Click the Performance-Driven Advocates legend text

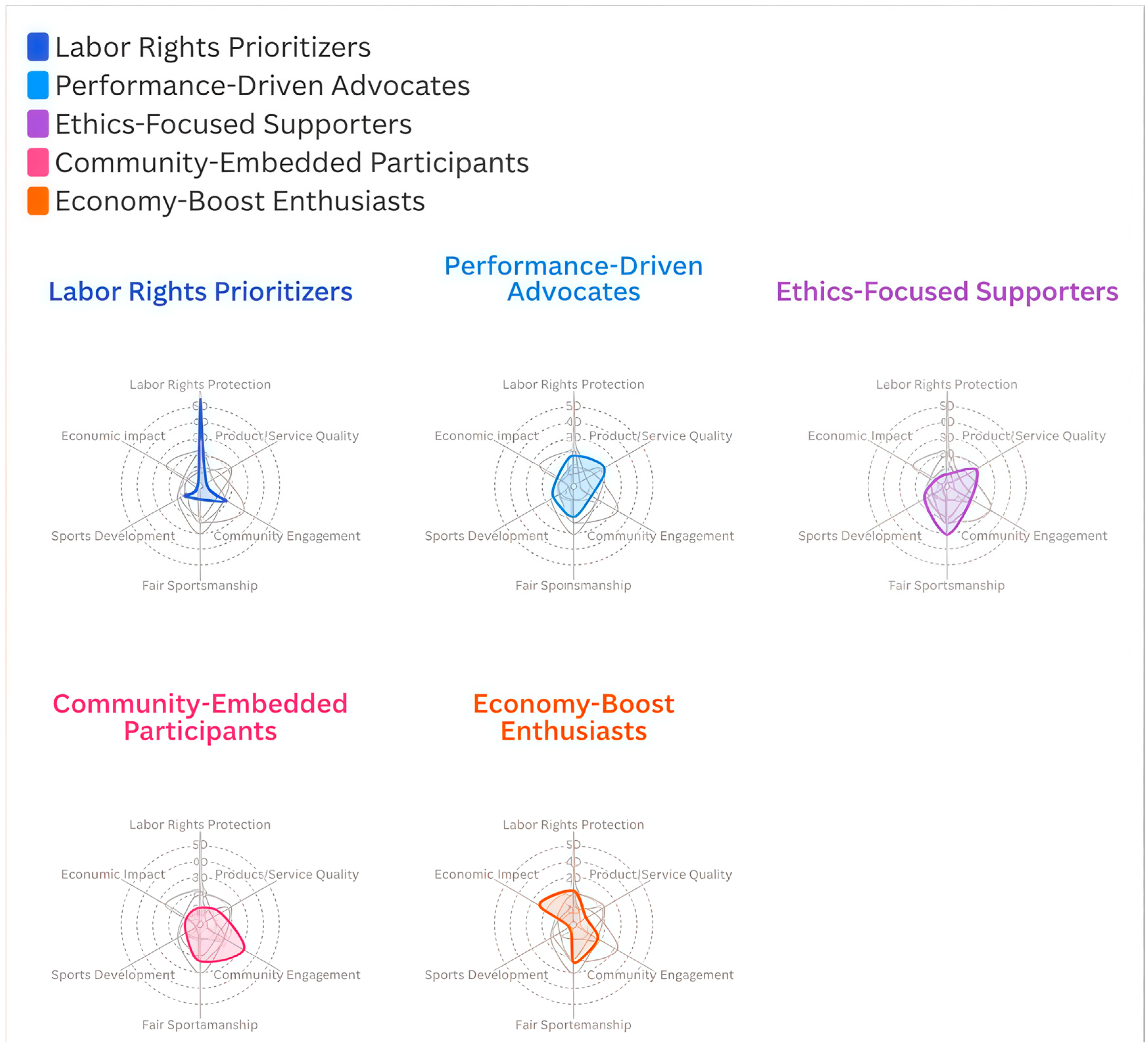[262, 85]
